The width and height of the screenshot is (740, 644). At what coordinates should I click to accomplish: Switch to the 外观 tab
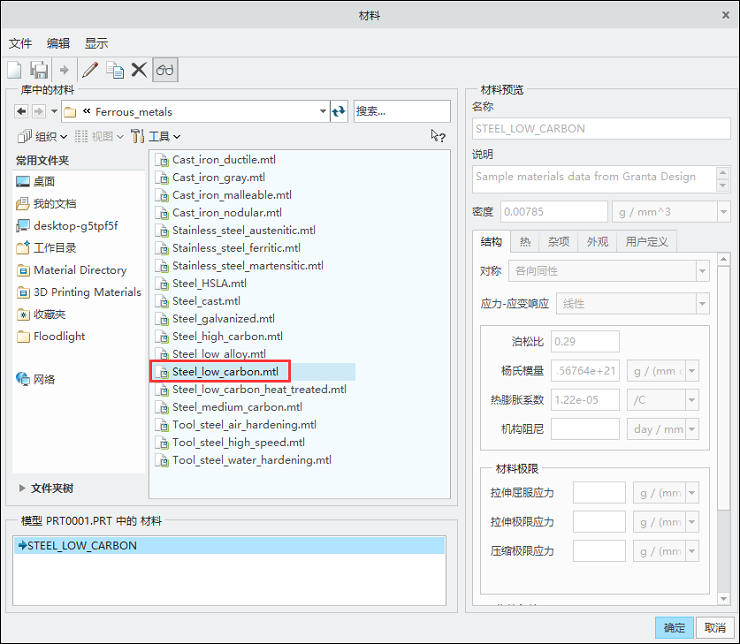click(597, 242)
